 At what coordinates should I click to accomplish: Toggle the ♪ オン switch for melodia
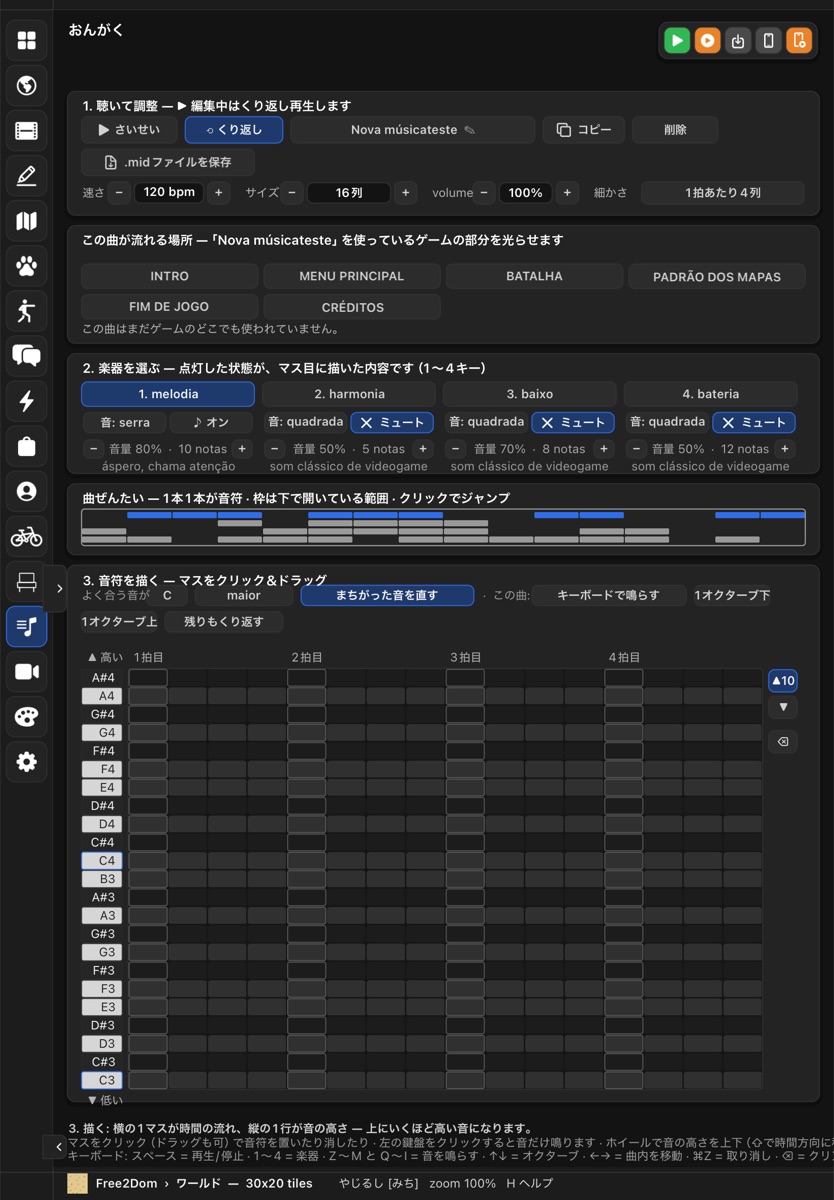[x=210, y=422]
